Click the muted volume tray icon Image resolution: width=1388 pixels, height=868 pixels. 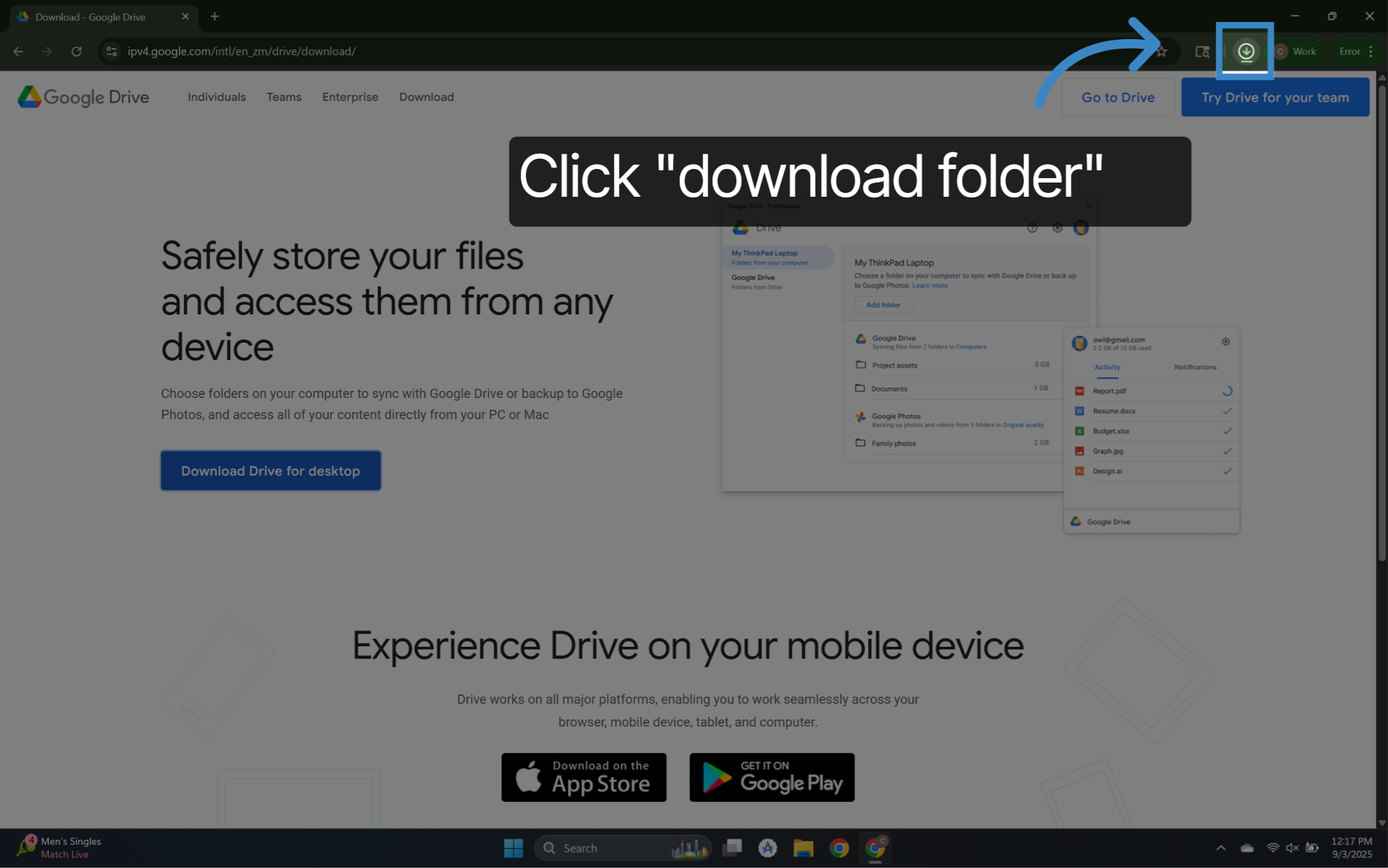pyautogui.click(x=1292, y=848)
